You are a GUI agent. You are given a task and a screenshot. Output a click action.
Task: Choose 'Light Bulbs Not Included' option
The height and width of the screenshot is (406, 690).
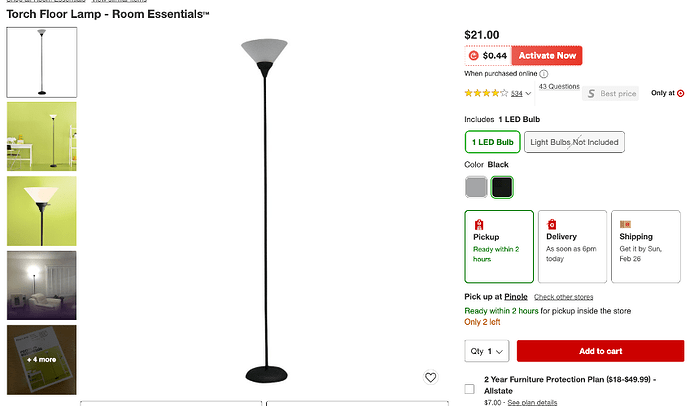[574, 142]
